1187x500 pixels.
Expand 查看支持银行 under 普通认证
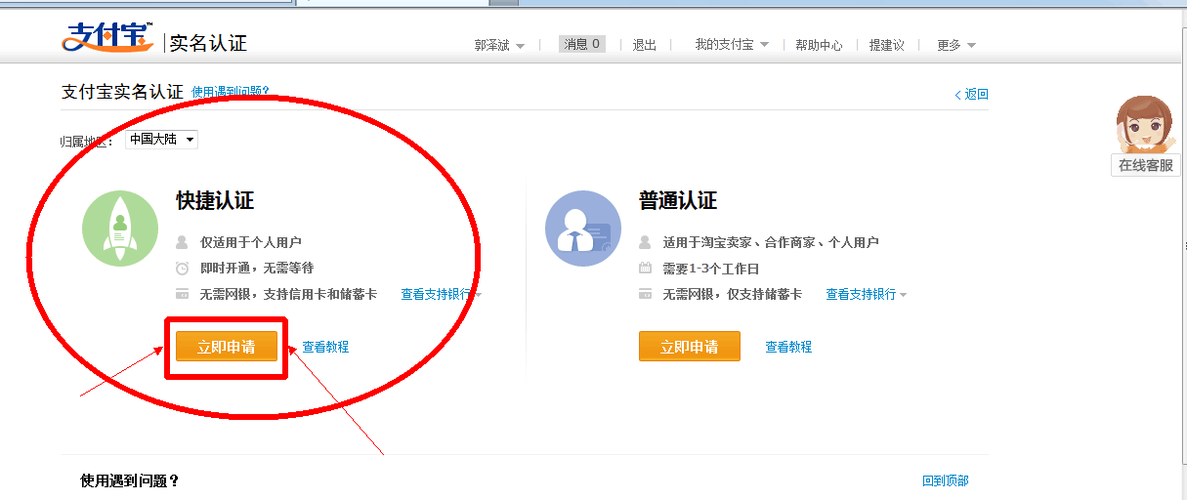[865, 294]
